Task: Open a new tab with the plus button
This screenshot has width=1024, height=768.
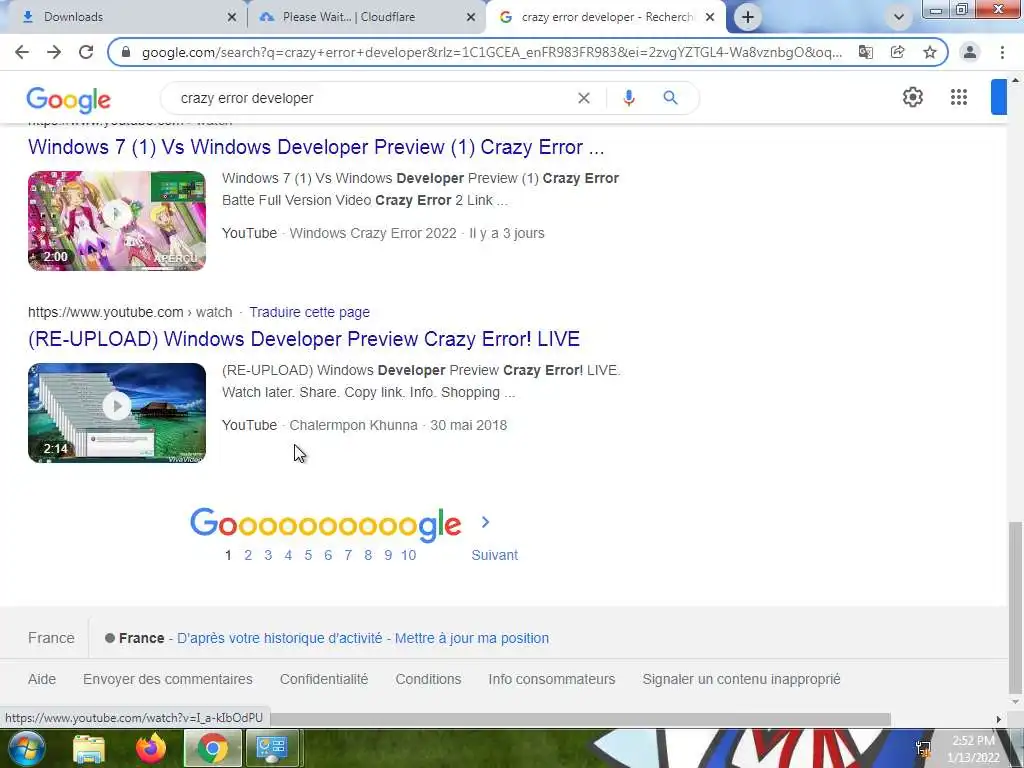Action: click(748, 17)
